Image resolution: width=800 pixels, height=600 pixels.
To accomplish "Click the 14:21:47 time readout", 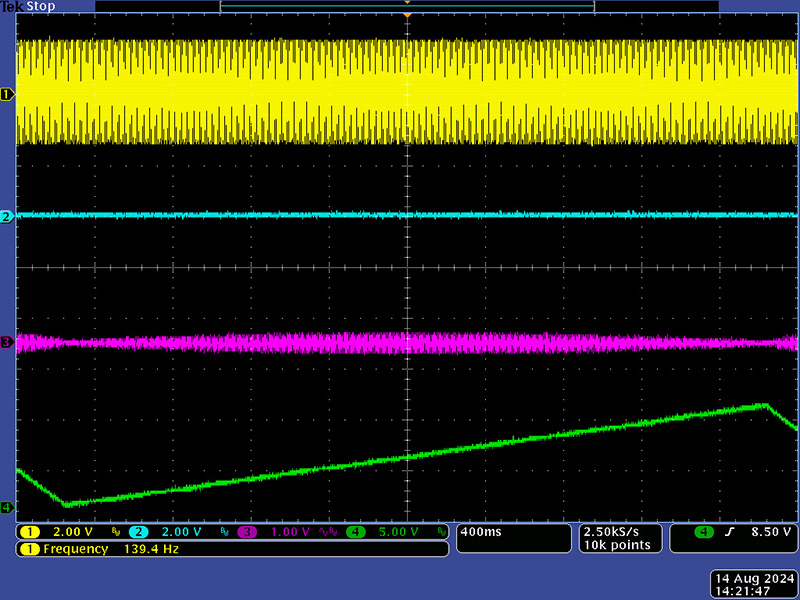I will point(742,592).
